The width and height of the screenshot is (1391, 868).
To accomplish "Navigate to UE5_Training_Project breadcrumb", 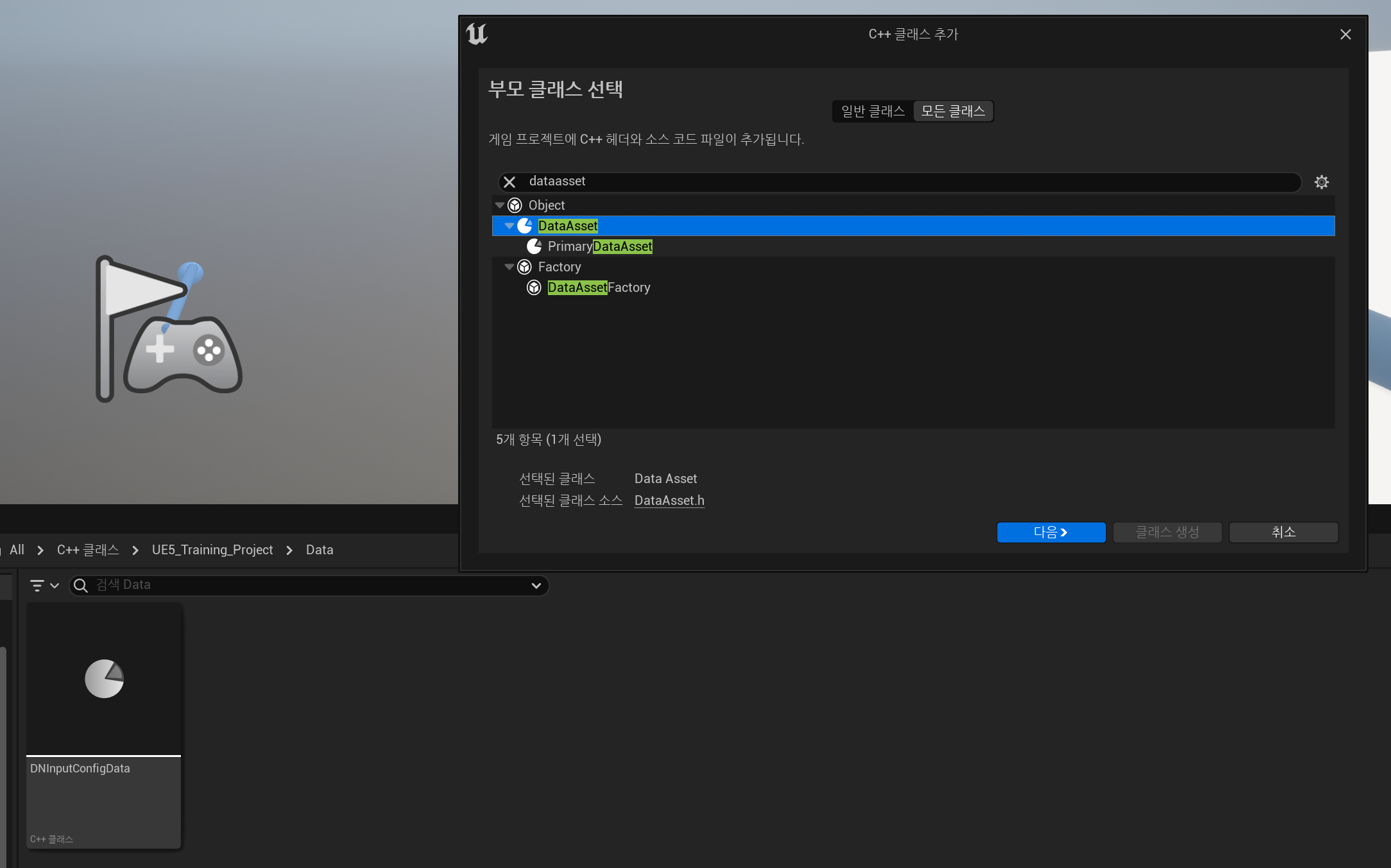I will coord(212,550).
